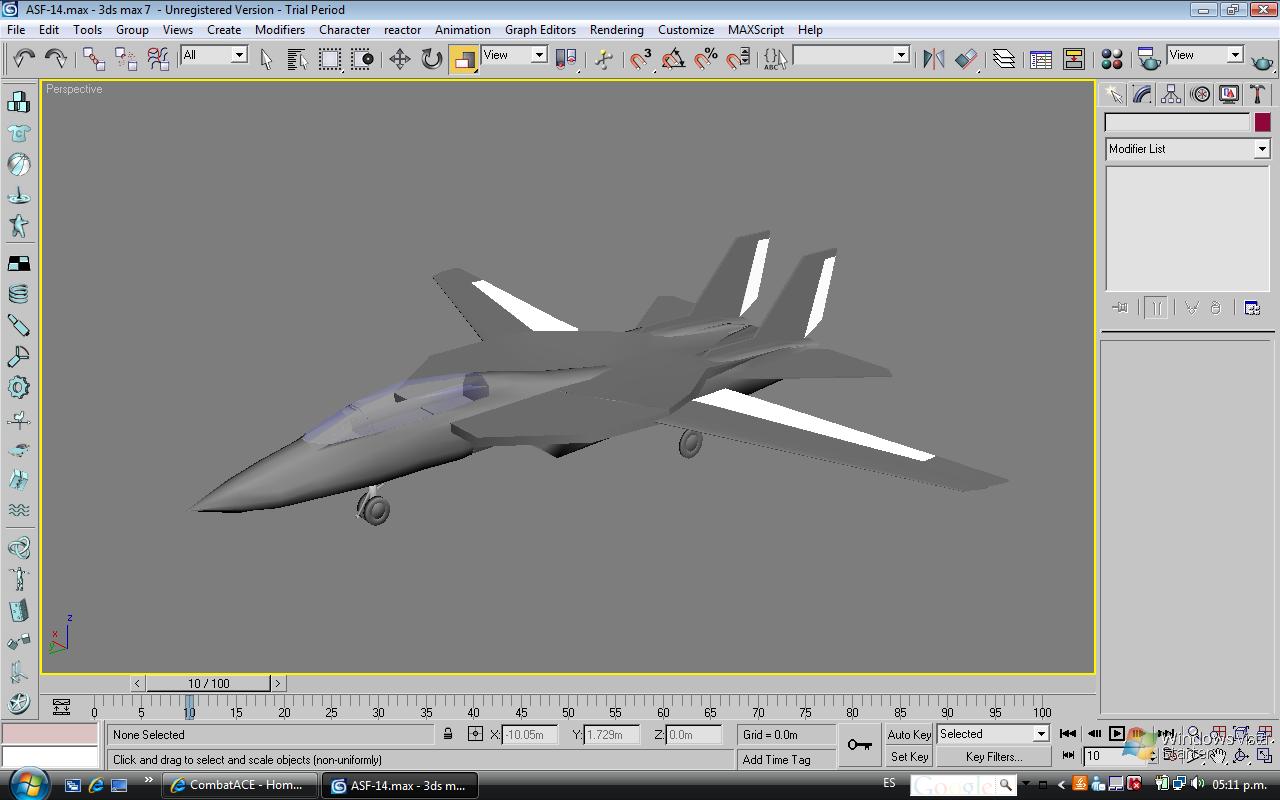Click the Render Scene teapot icon

tap(1149, 59)
